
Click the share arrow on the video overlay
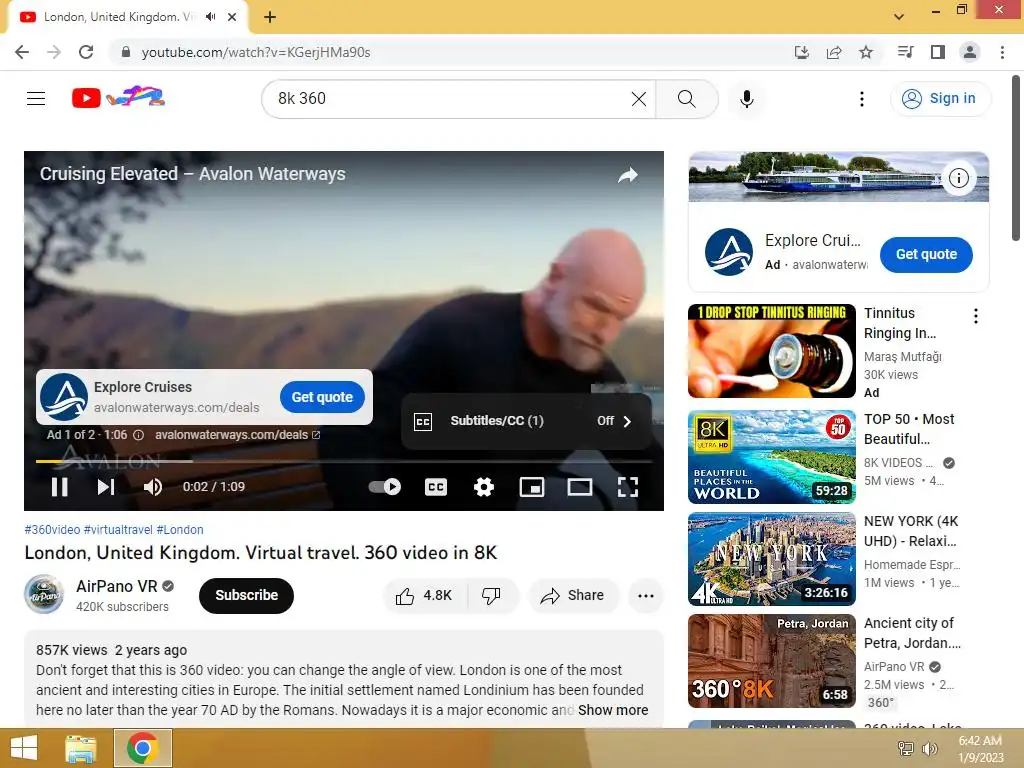[628, 175]
